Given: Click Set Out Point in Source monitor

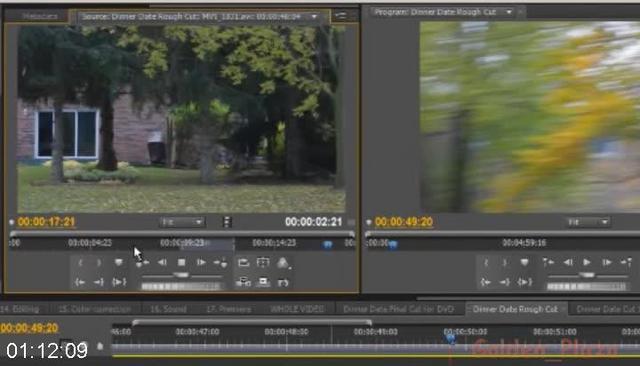Looking at the screenshot, I should [99, 263].
